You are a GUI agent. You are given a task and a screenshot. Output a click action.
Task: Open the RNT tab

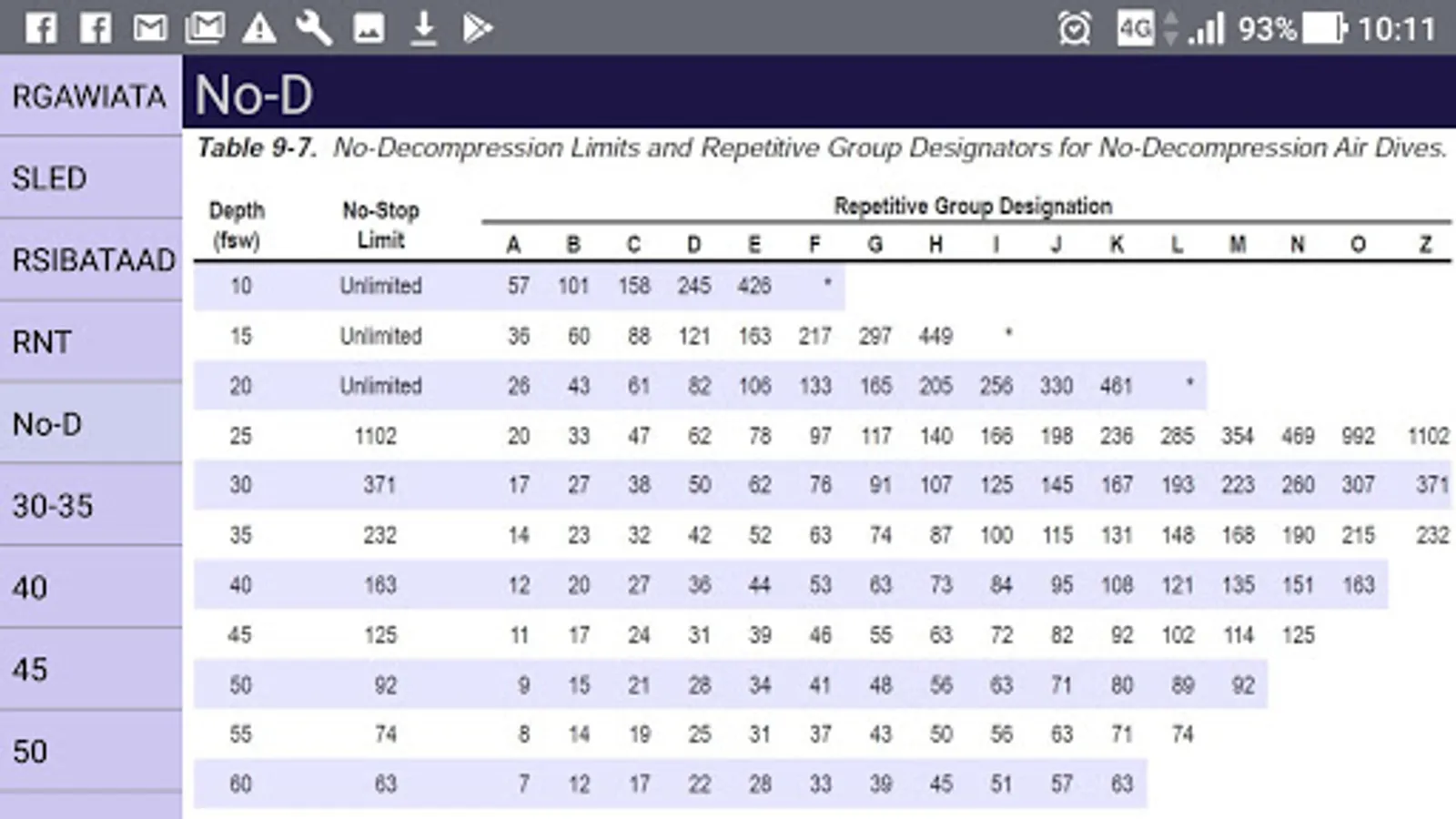click(x=90, y=341)
